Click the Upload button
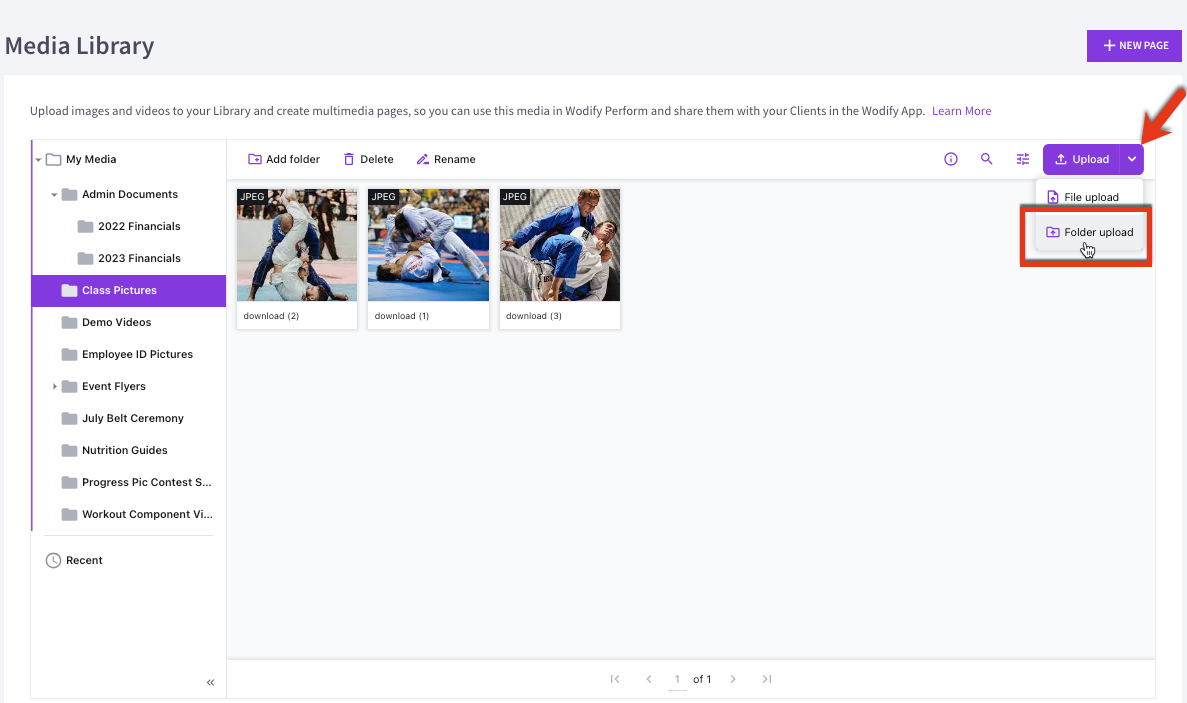This screenshot has height=703, width=1187. 1081,159
